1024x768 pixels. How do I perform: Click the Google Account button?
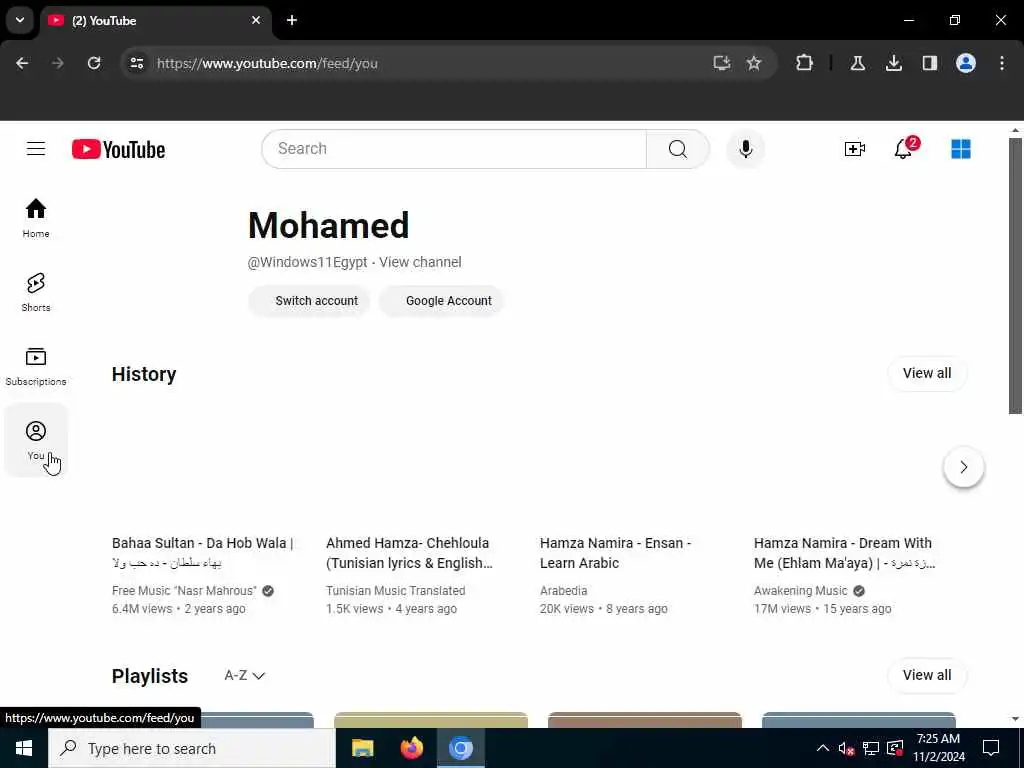pos(441,301)
